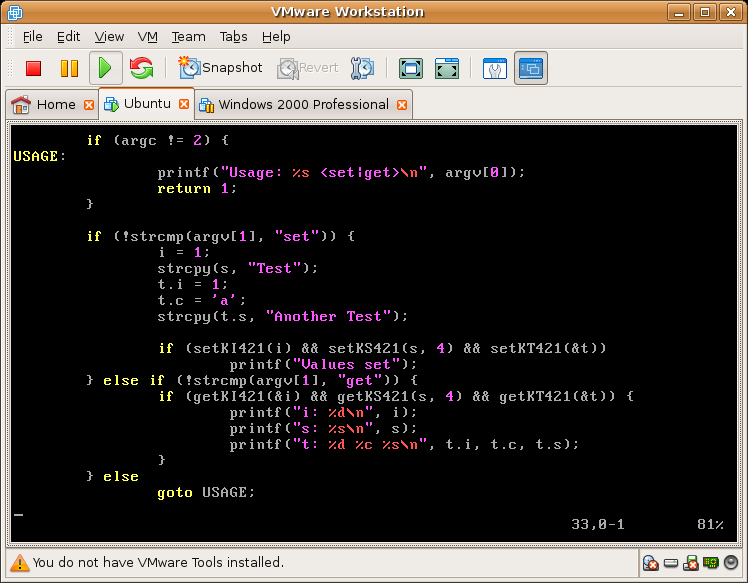Toggle the floppy drive device icon

point(691,563)
